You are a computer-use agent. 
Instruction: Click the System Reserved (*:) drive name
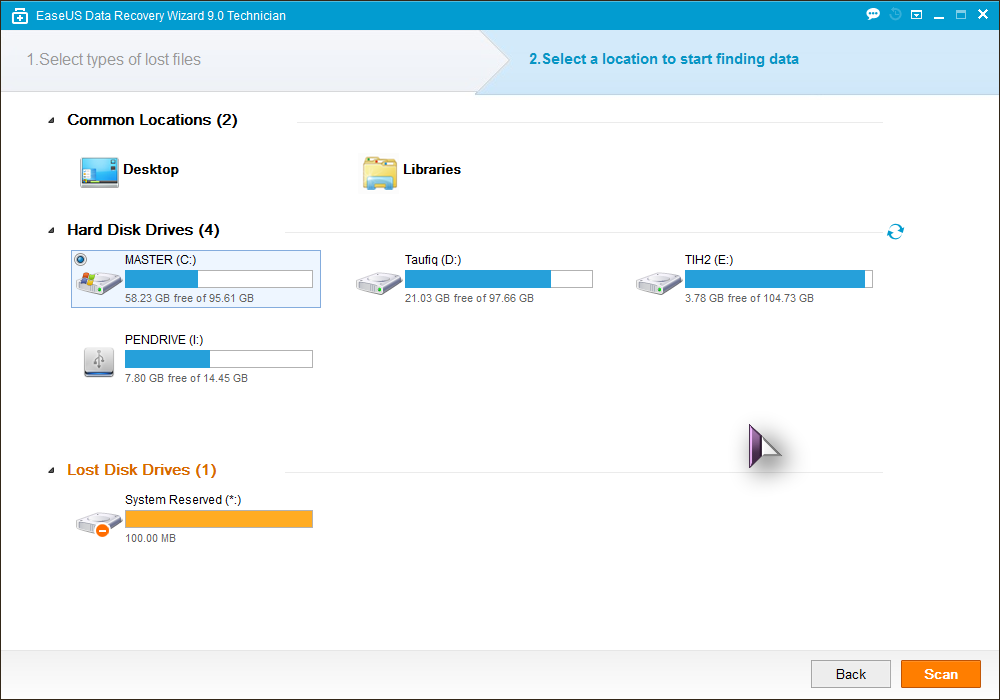[x=183, y=500]
